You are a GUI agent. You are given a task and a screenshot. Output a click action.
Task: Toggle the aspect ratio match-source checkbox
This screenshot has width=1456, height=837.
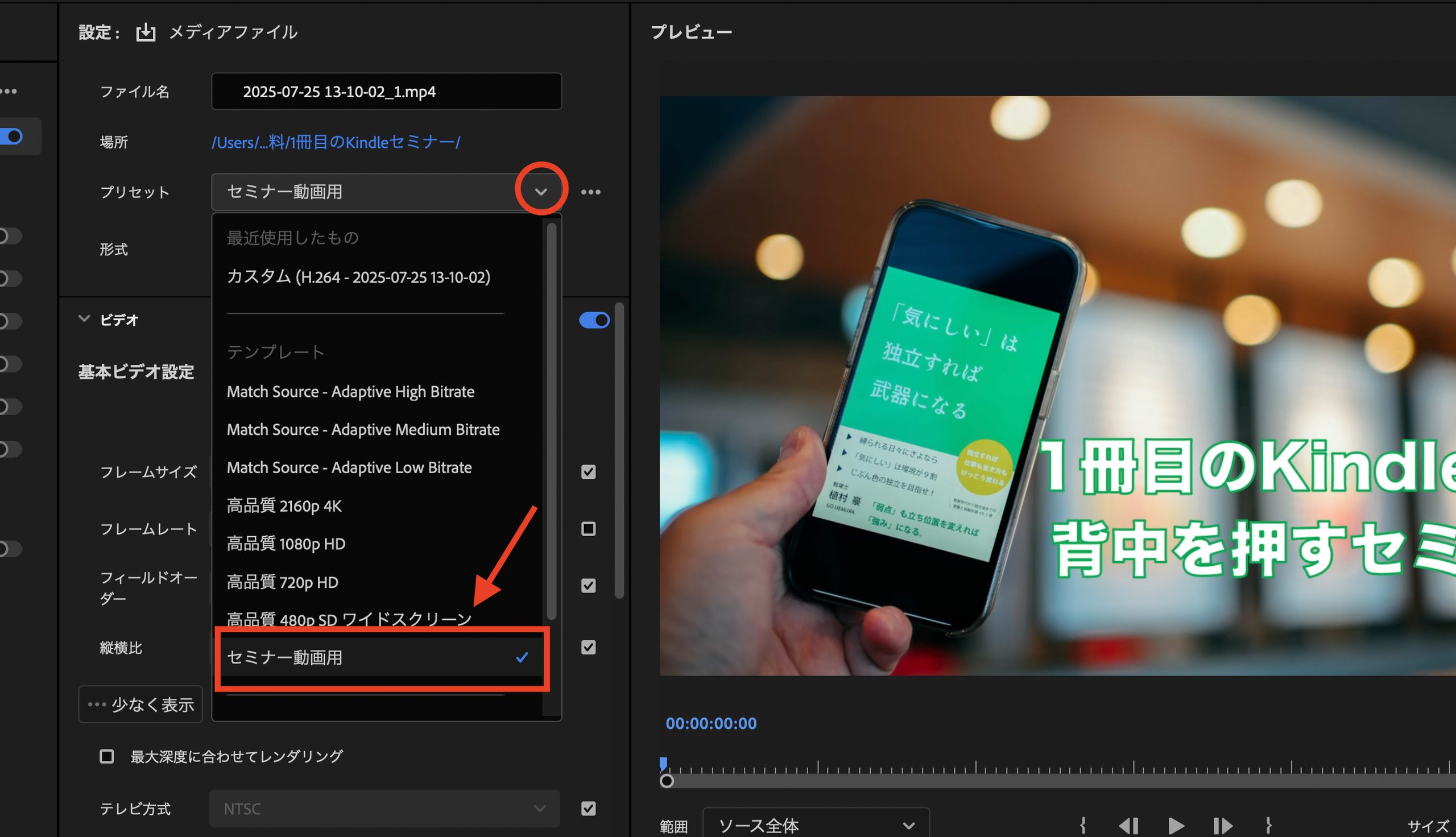[x=588, y=648]
